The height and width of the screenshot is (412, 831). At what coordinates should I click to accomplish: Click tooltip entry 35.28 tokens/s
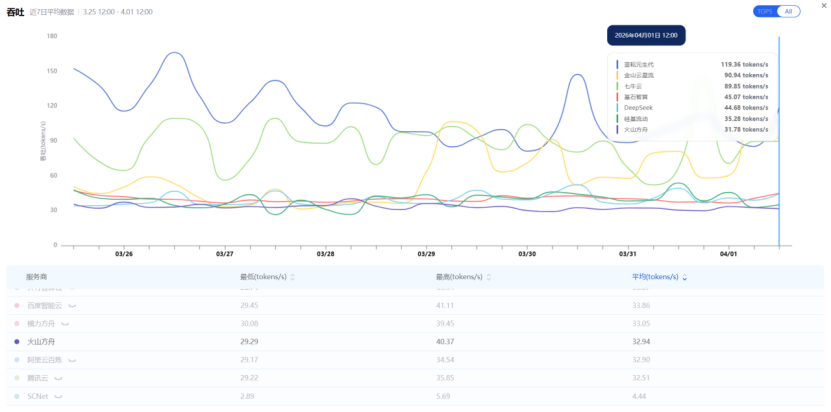tap(746, 119)
